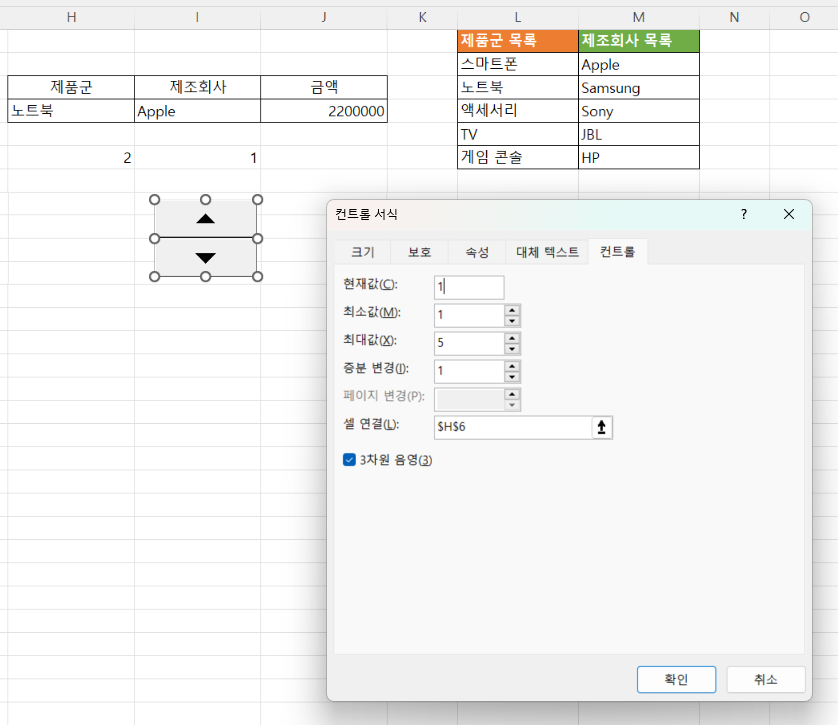Switch to the 크기 tab

(363, 252)
